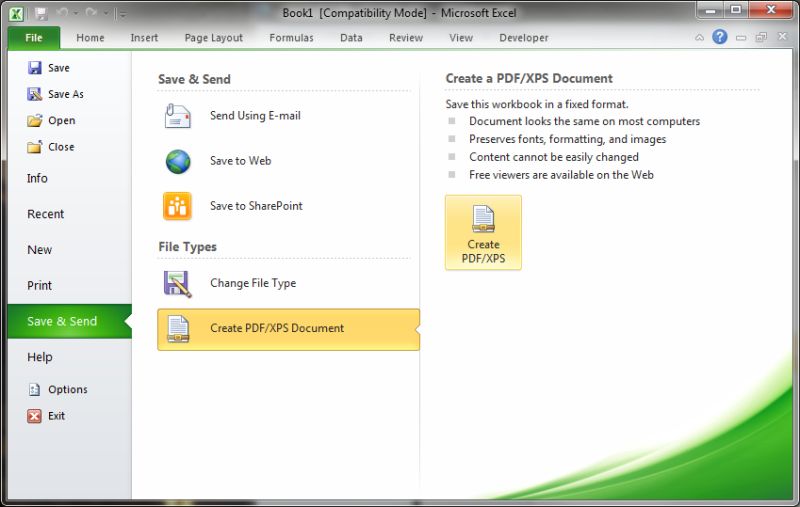The width and height of the screenshot is (800, 507).
Task: Click the Save to Web globe icon
Action: click(x=178, y=161)
